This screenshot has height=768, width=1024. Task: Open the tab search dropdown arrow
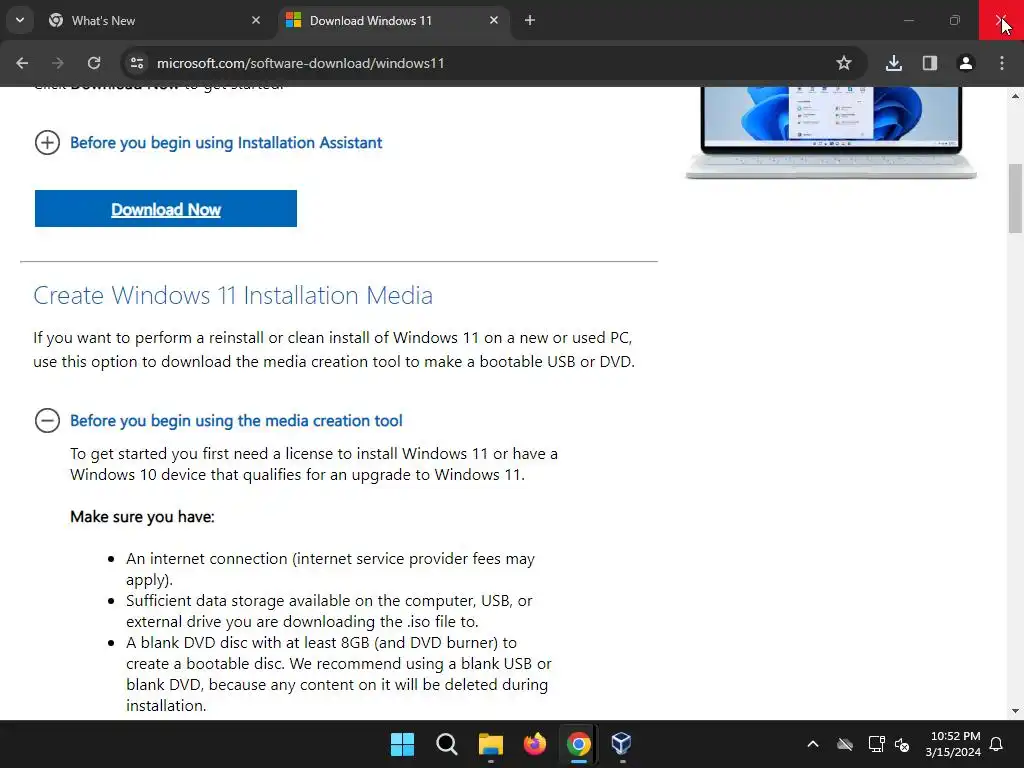(x=20, y=20)
